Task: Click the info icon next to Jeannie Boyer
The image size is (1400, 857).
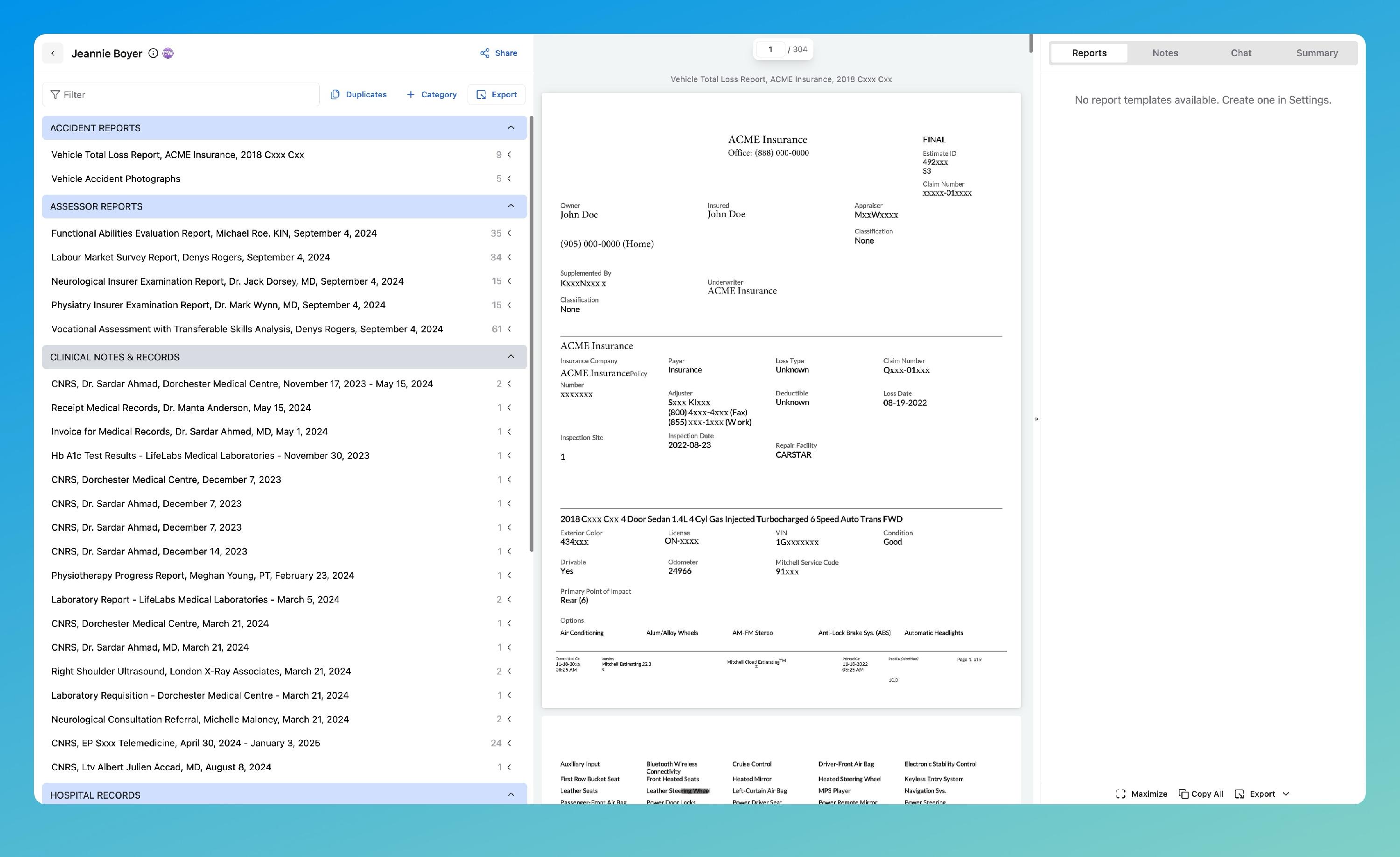Action: 153,53
